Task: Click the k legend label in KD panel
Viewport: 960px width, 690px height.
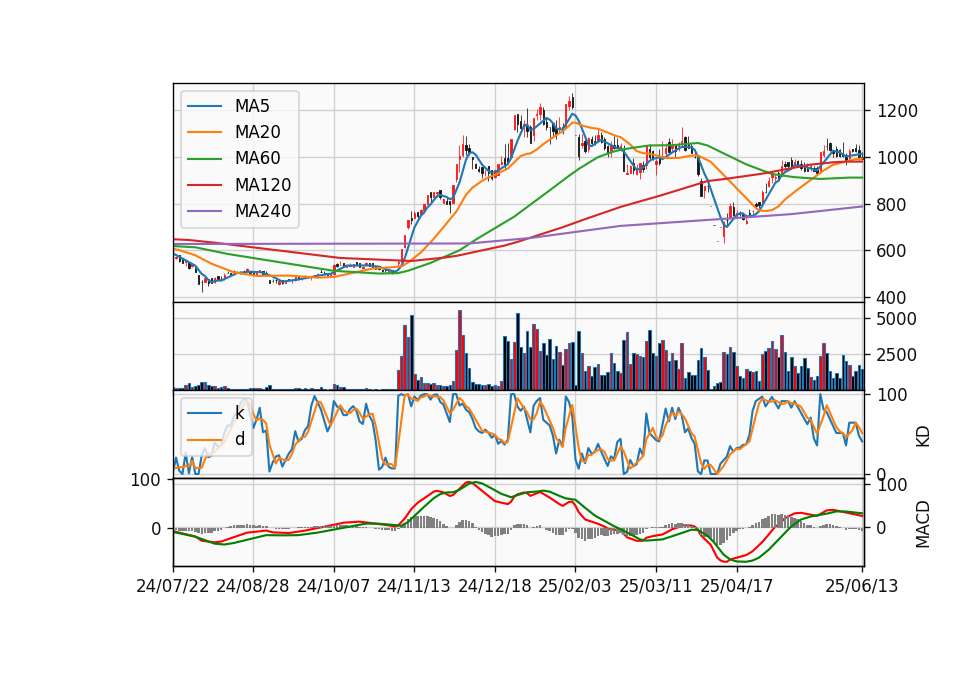Action: point(239,413)
